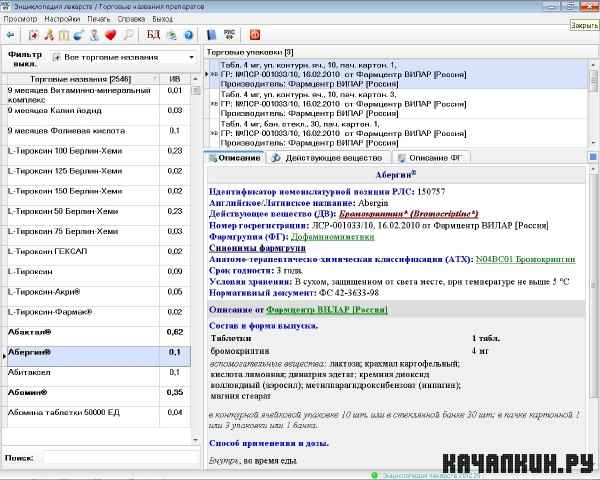Click the doctor figure toolbar icon
The width and height of the screenshot is (600, 480).
pyautogui.click(x=94, y=35)
